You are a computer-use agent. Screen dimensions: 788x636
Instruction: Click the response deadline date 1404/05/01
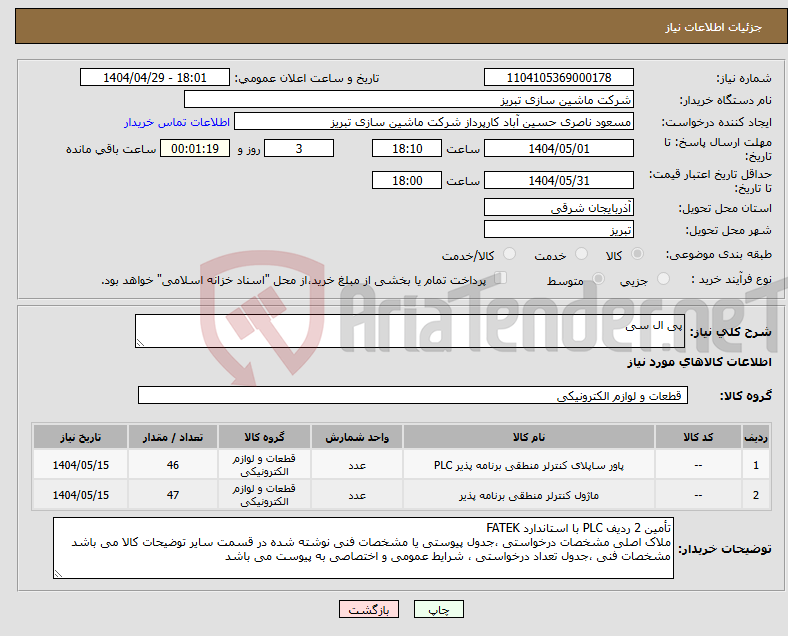[x=558, y=148]
